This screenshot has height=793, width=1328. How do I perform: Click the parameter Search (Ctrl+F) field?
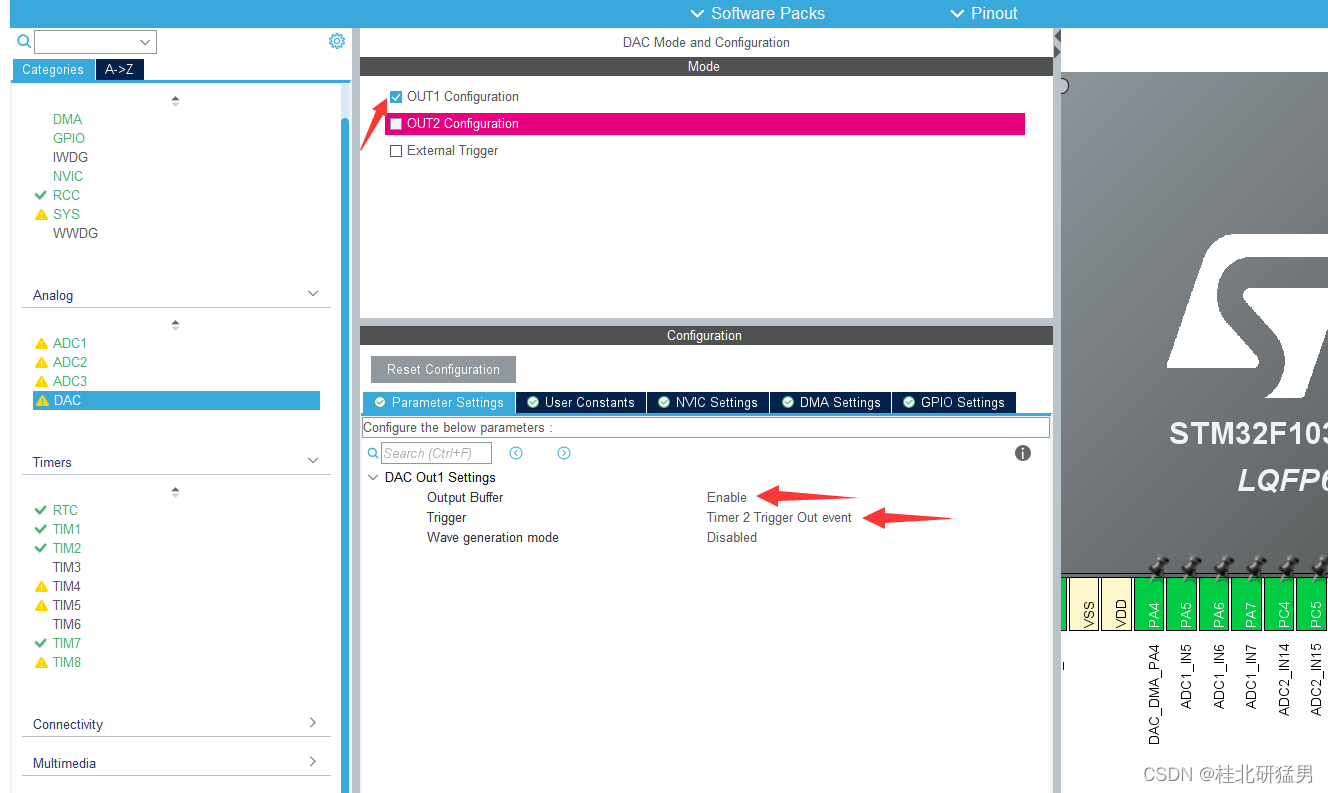coord(436,453)
